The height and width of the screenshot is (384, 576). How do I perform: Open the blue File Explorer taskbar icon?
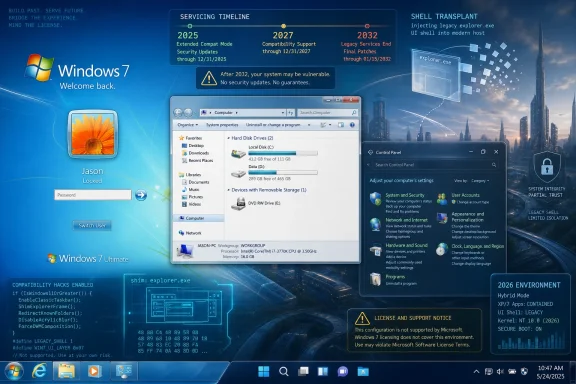tap(363, 372)
